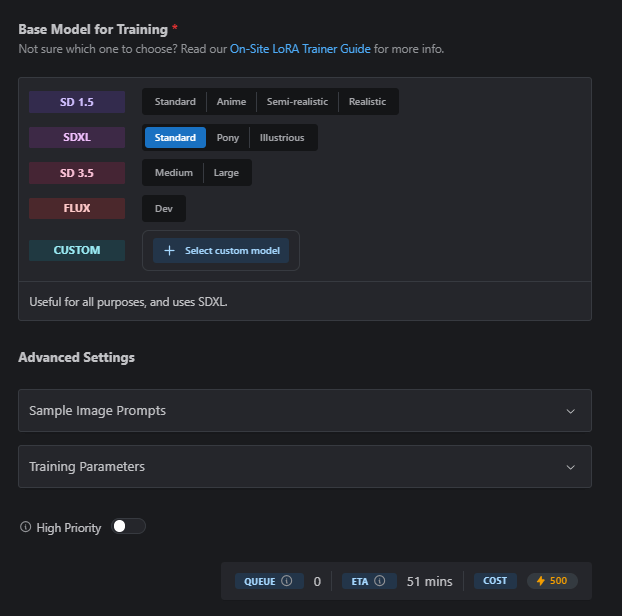Select SD 3.5 Medium option
Image resolution: width=622 pixels, height=616 pixels.
coord(174,173)
